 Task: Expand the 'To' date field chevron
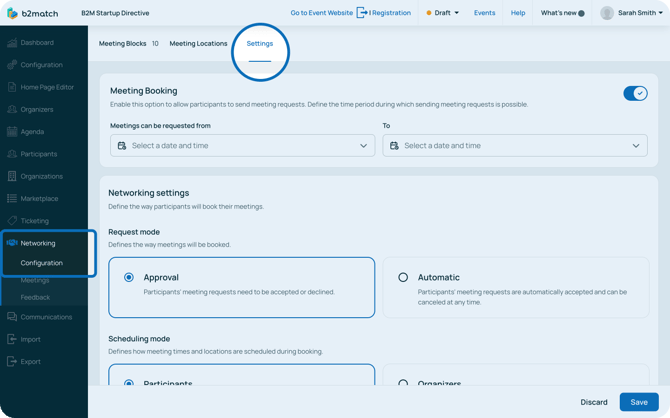click(x=636, y=146)
